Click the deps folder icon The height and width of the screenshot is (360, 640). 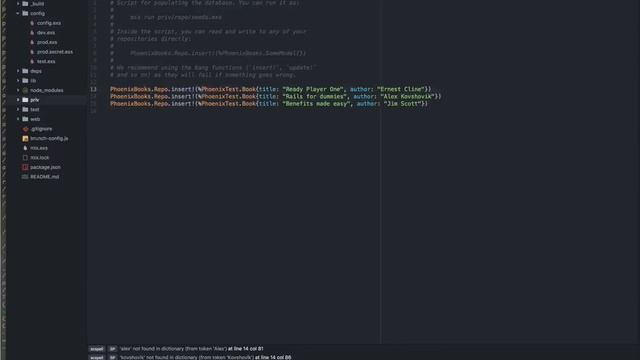click(x=25, y=71)
